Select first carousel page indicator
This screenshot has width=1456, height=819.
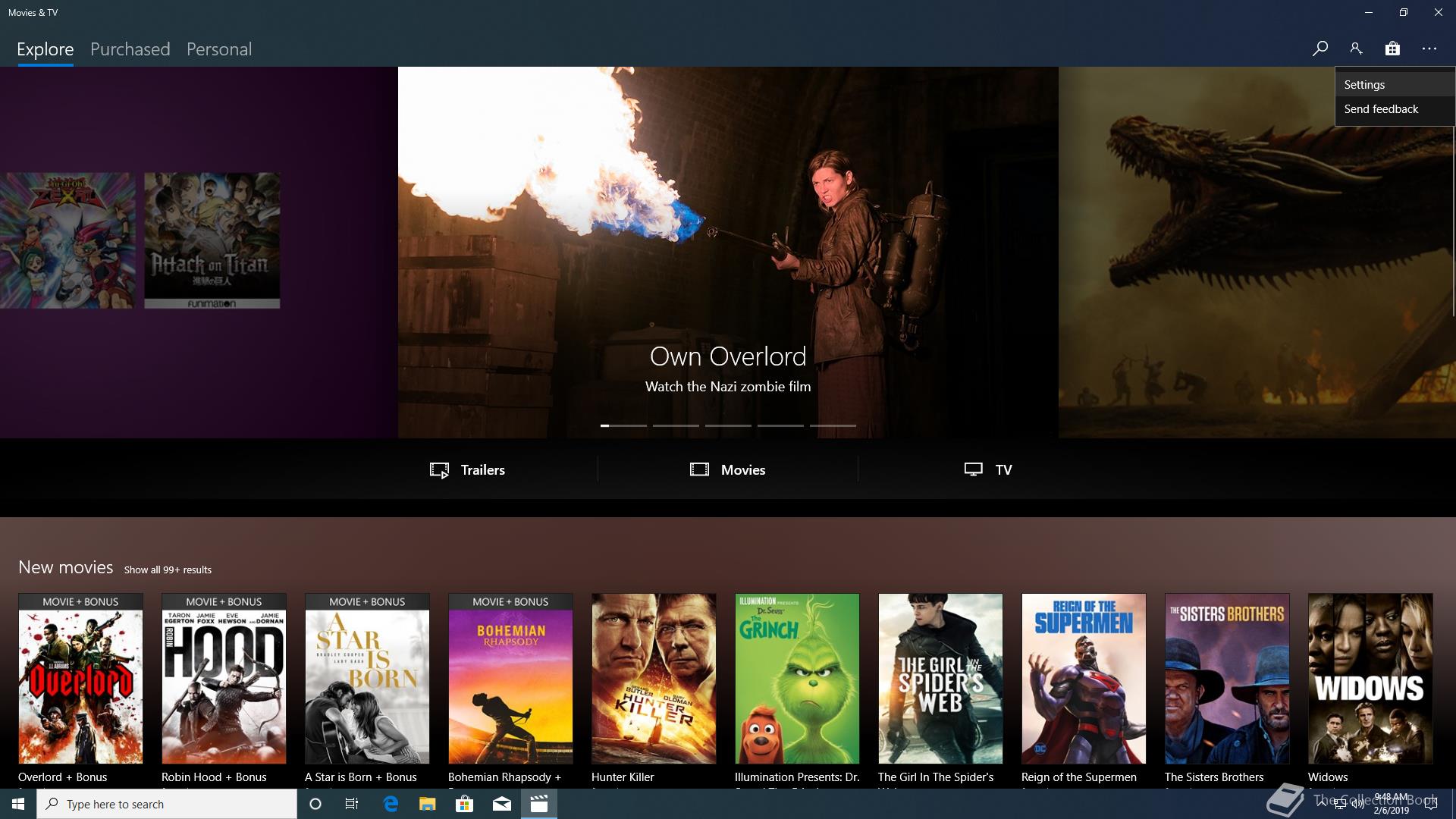click(623, 425)
